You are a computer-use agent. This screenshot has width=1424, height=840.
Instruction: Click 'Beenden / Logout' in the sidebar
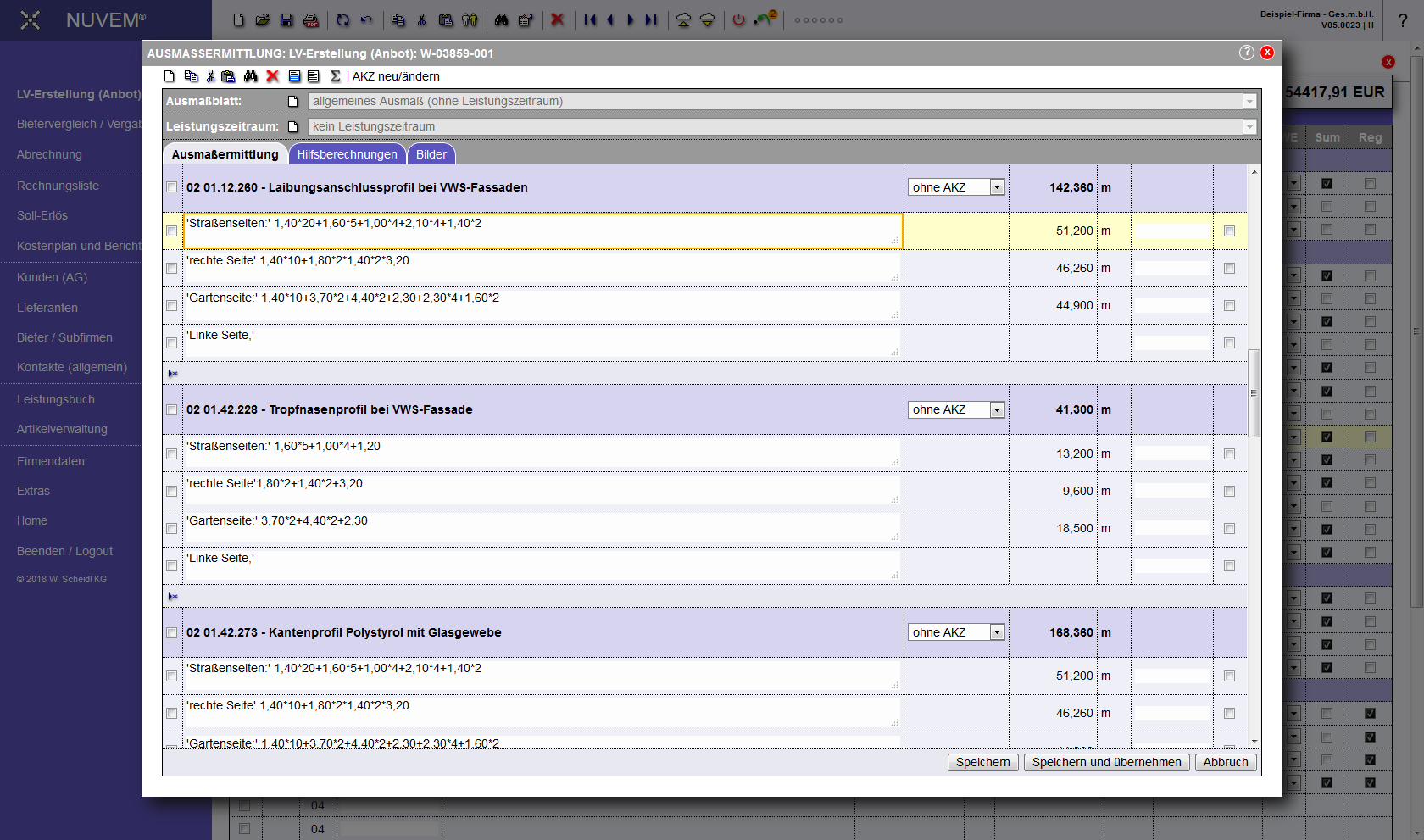coord(64,551)
